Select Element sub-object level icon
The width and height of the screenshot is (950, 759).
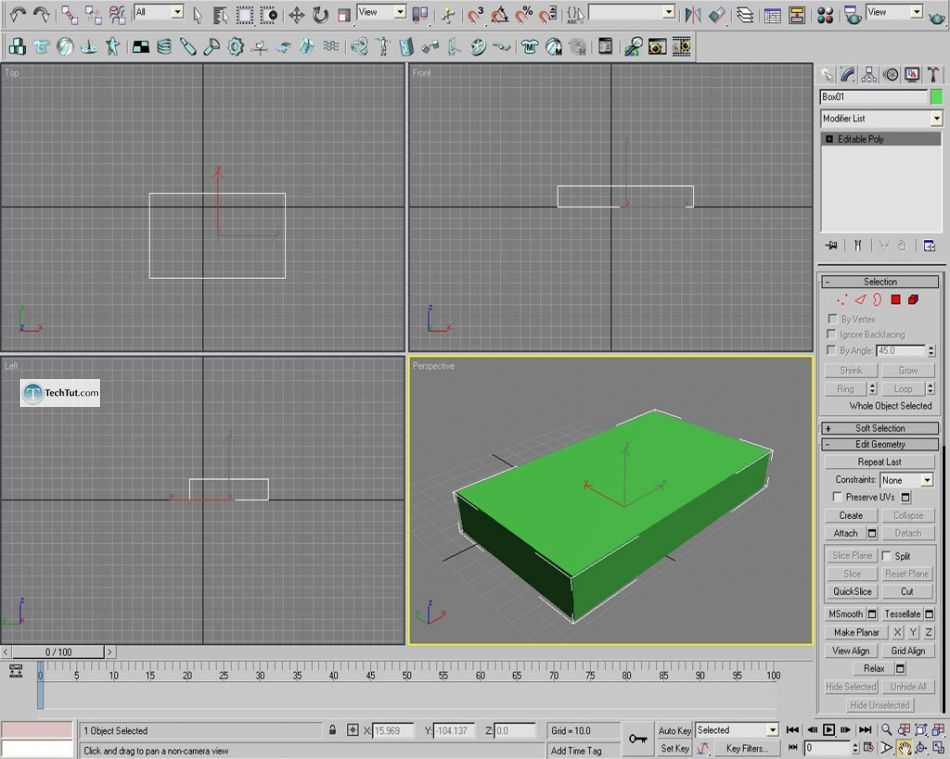tap(913, 300)
